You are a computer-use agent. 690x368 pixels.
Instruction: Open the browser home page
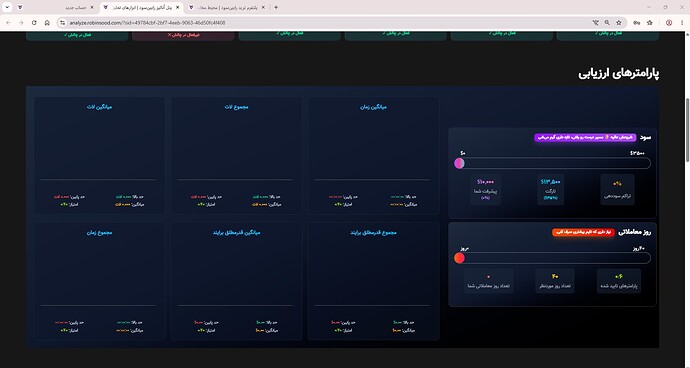point(47,22)
